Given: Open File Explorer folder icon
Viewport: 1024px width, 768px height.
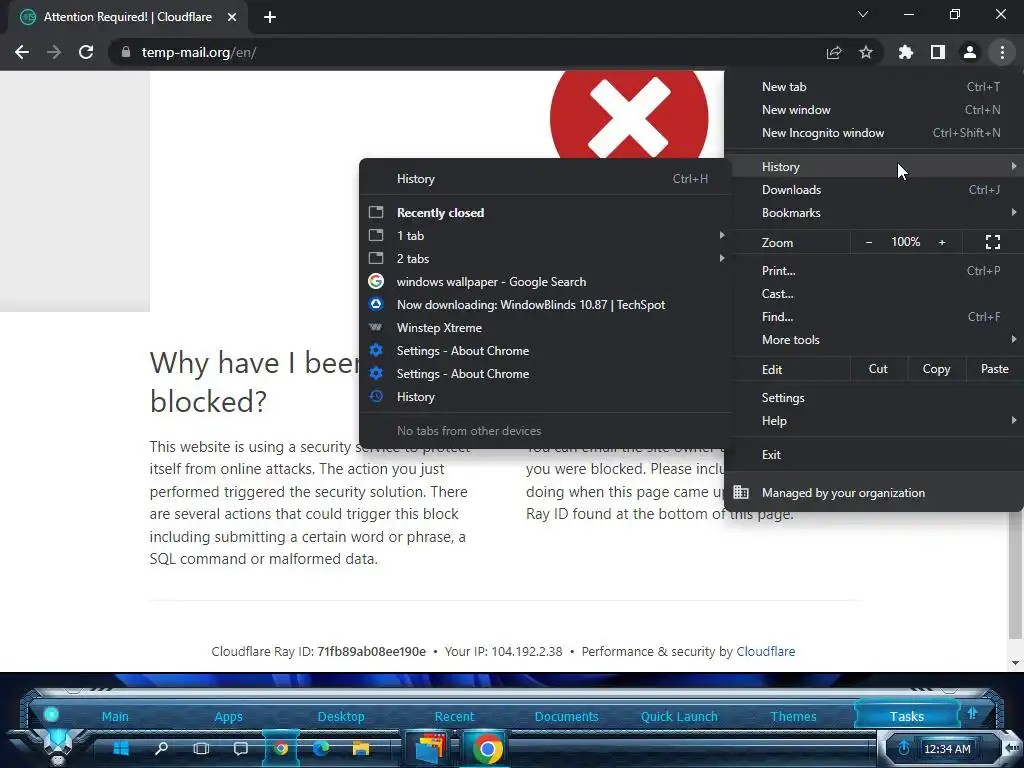Looking at the screenshot, I should click(360, 748).
